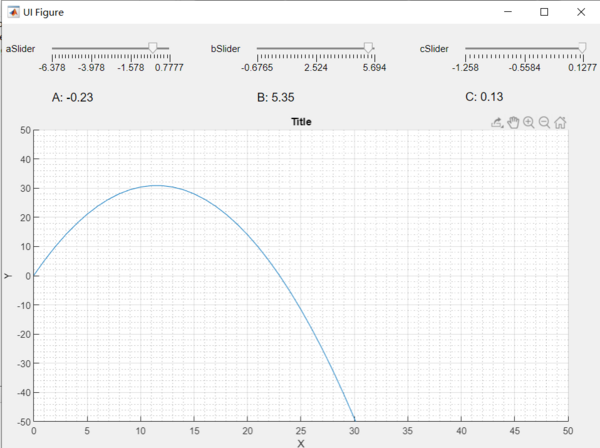600x448 pixels.
Task: Click cSlider track at the -0.5584 tick
Action: [x=524, y=48]
